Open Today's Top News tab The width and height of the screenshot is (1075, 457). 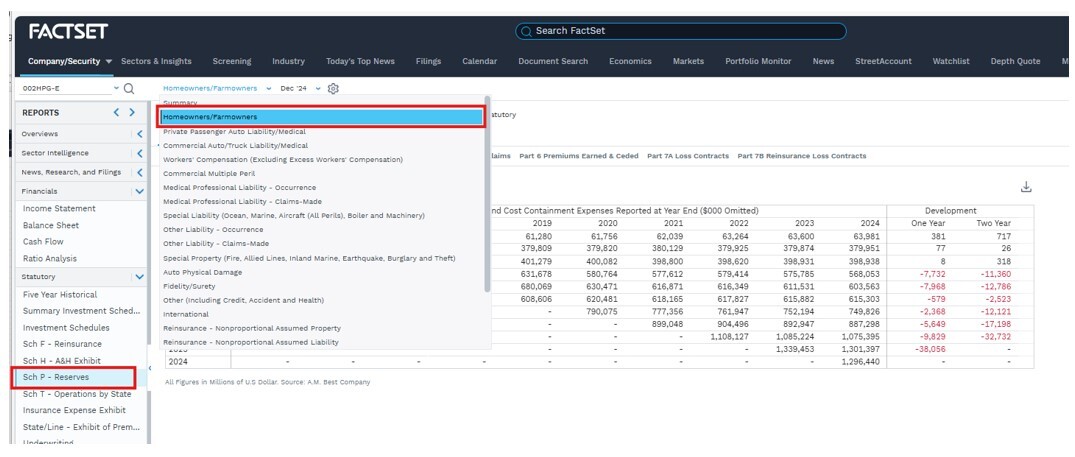(360, 61)
